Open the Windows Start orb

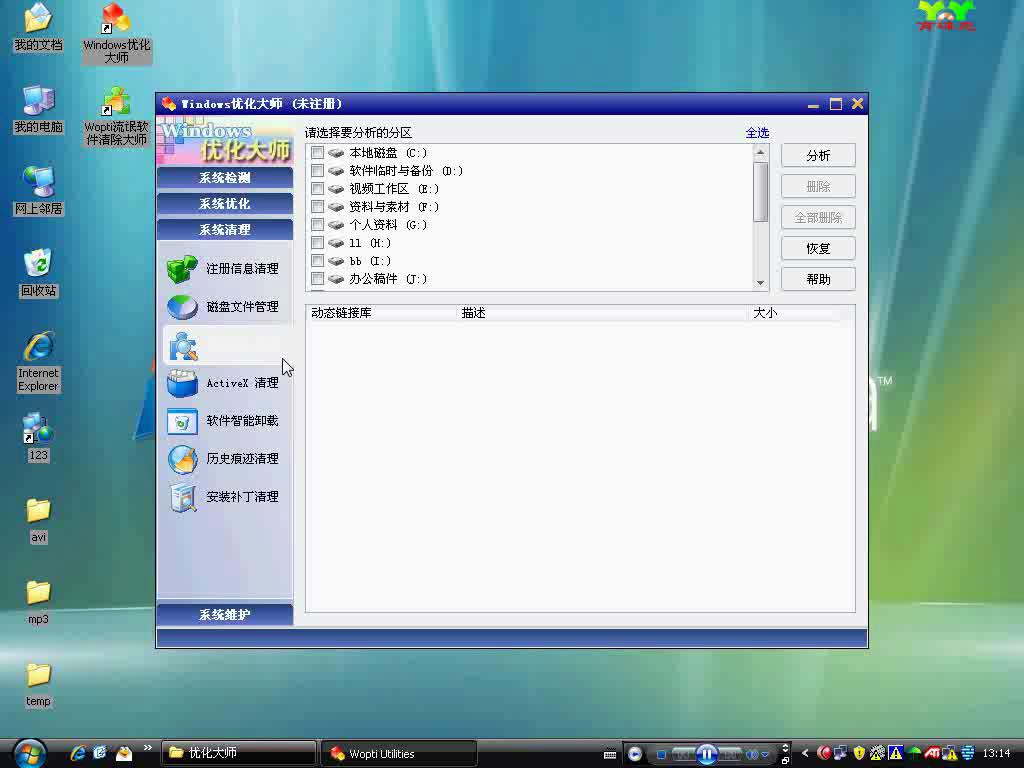point(29,753)
